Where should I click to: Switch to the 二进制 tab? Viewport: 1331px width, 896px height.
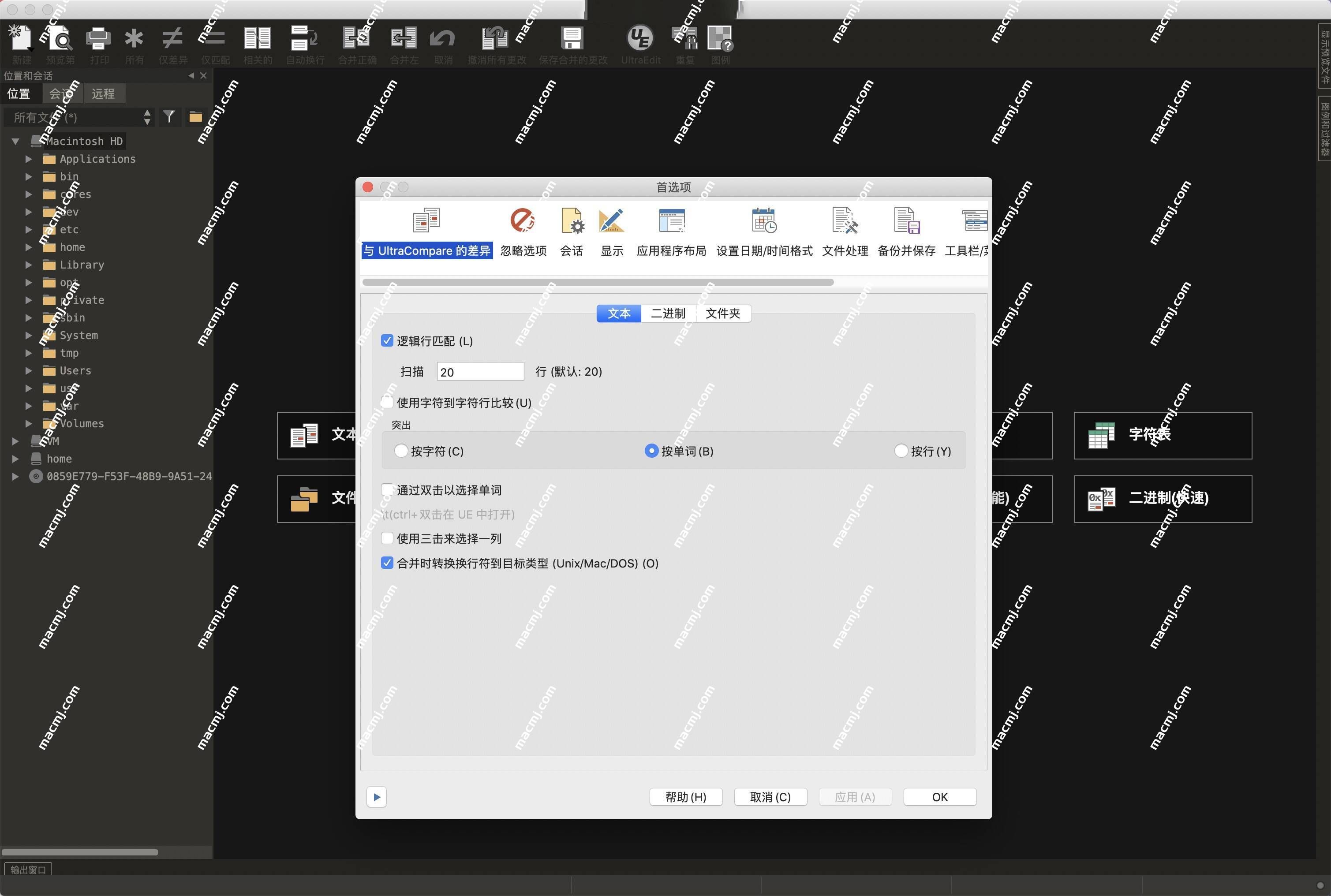(x=668, y=313)
